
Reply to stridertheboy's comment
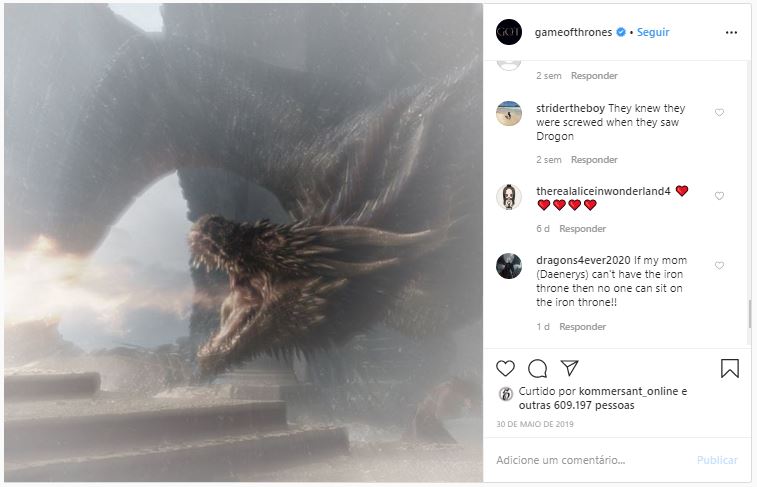[594, 160]
